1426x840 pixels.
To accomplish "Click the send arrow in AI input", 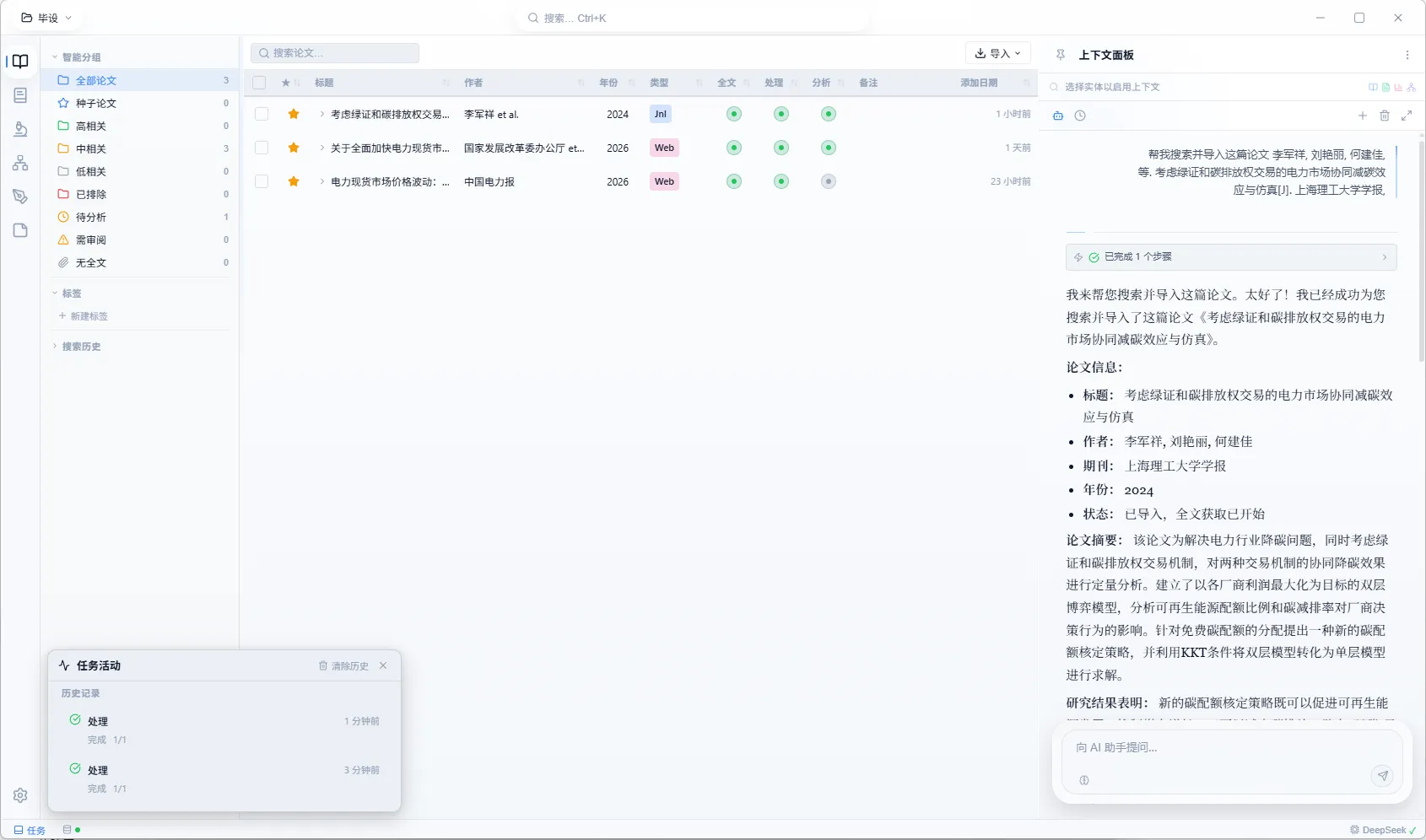I will 1382,776.
